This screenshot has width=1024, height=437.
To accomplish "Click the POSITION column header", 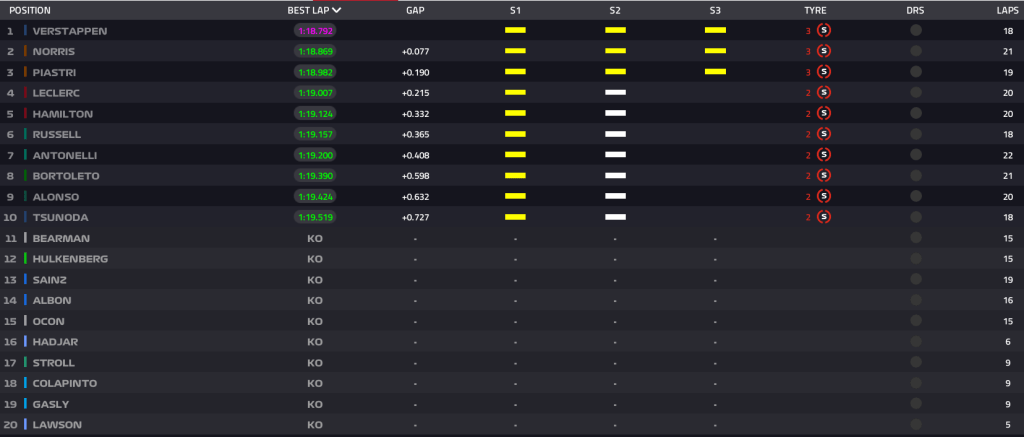I will coord(29,10).
